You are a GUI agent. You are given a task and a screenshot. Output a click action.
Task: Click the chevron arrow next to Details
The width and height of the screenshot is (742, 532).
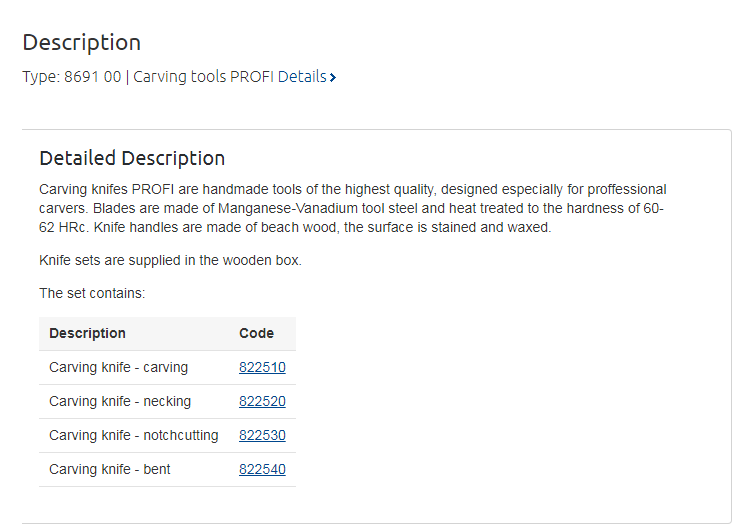[x=333, y=77]
